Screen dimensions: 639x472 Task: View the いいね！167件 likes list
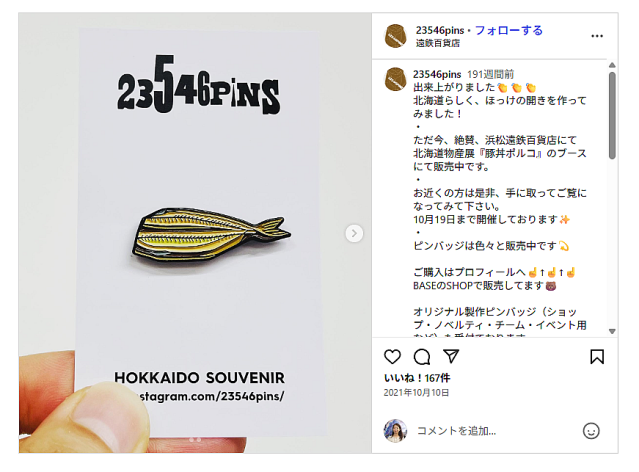417,378
